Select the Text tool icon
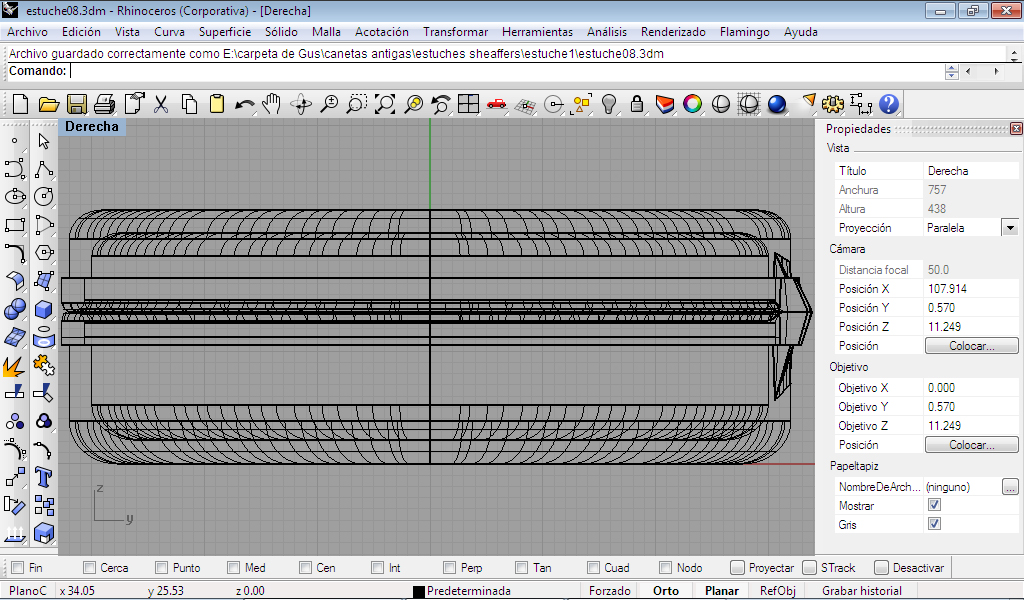Viewport: 1024px width, 600px height. [x=43, y=476]
